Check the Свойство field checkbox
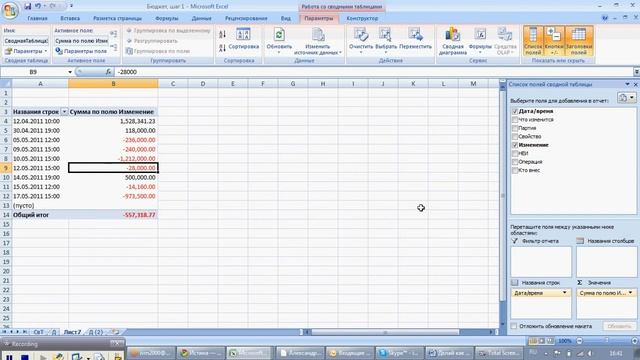Viewport: 640px width, 360px height. (x=515, y=136)
